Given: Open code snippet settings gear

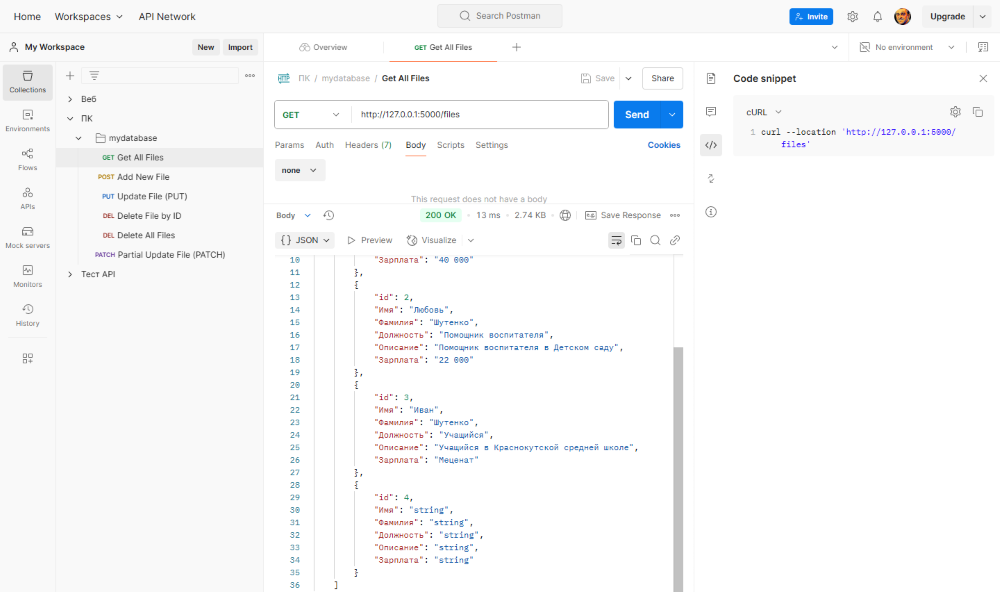Looking at the screenshot, I should point(955,112).
